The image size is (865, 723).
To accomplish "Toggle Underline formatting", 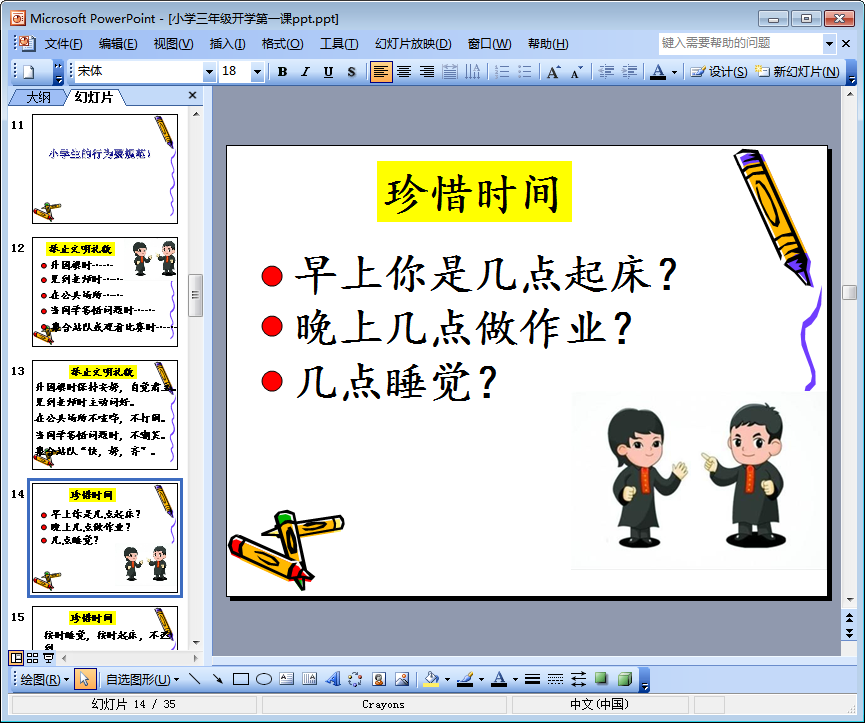I will 328,72.
